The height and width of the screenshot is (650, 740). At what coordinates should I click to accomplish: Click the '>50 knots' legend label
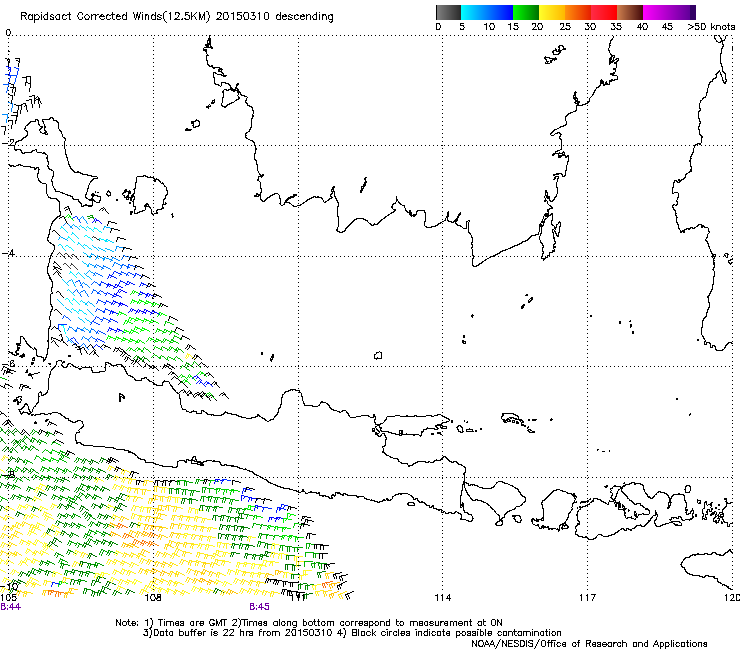click(x=711, y=27)
